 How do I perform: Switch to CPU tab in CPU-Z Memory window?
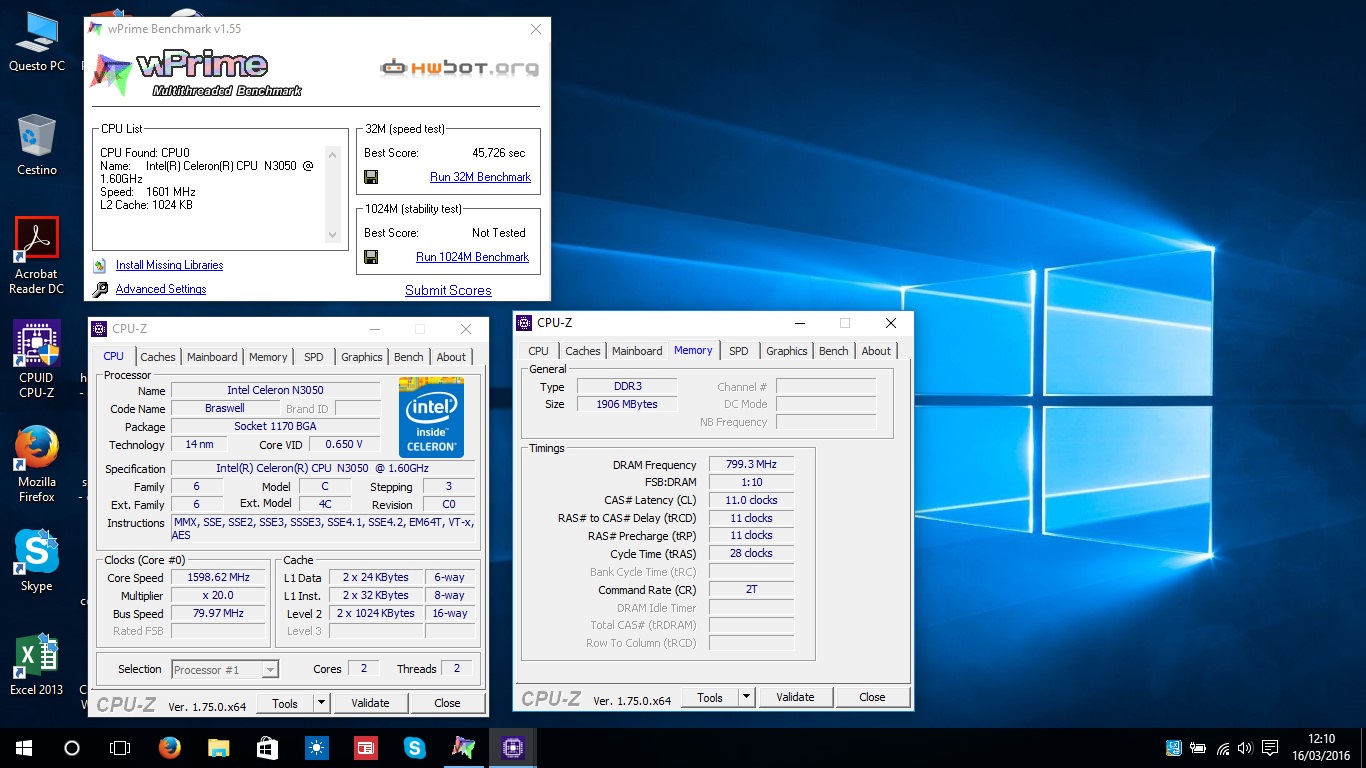539,351
